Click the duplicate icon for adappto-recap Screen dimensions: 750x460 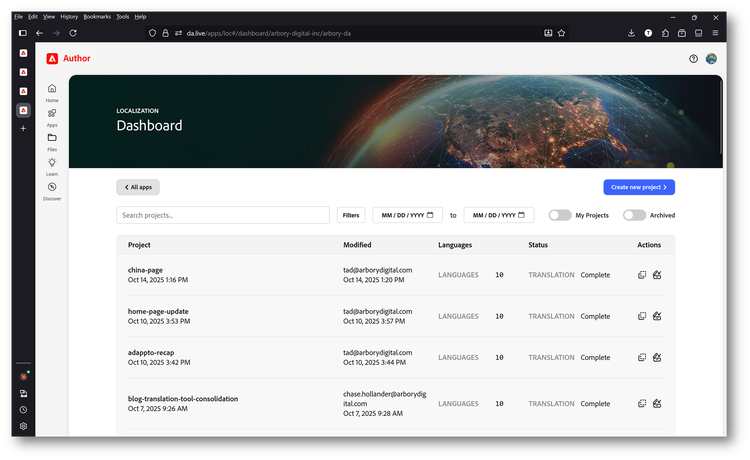tap(642, 357)
